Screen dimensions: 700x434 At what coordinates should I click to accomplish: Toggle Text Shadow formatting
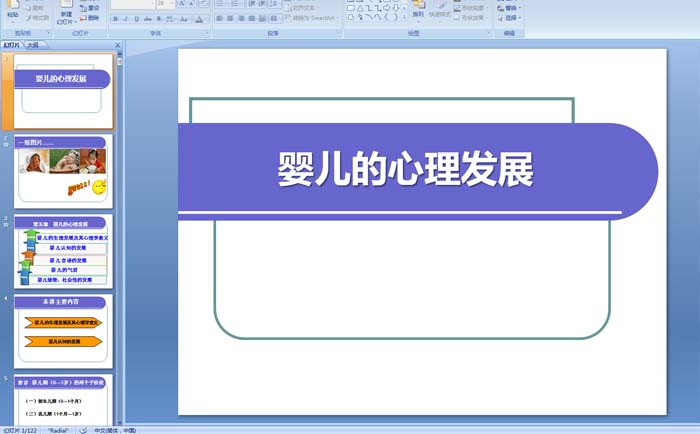159,19
